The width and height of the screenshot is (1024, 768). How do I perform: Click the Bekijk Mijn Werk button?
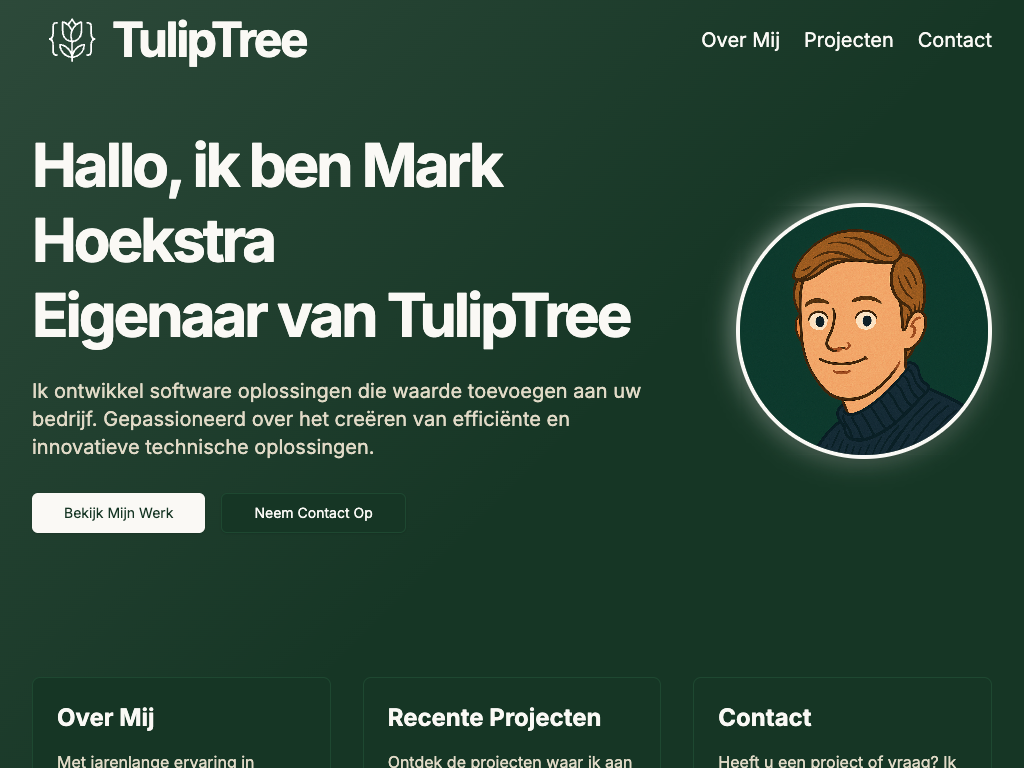pos(118,513)
